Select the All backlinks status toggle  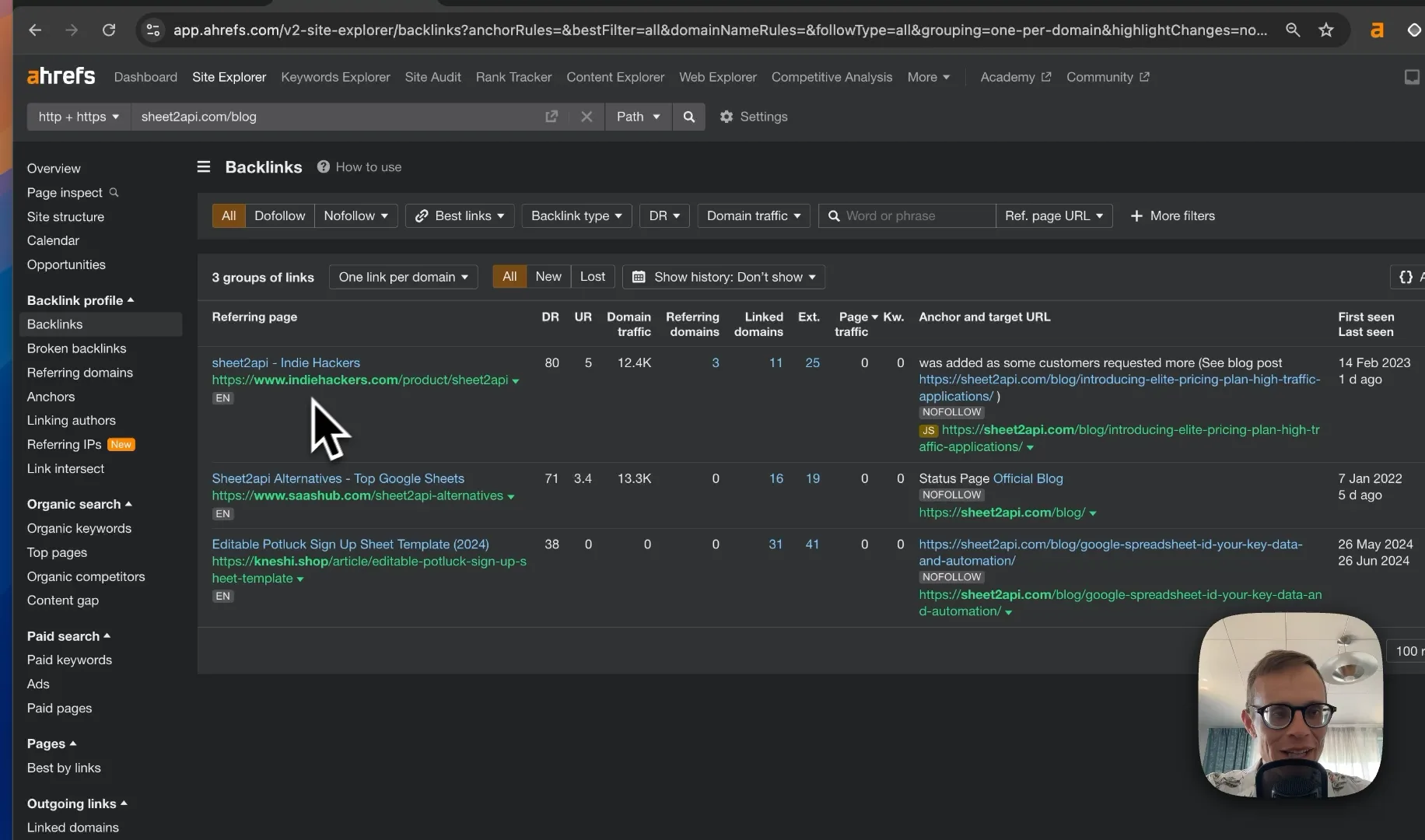pos(509,277)
